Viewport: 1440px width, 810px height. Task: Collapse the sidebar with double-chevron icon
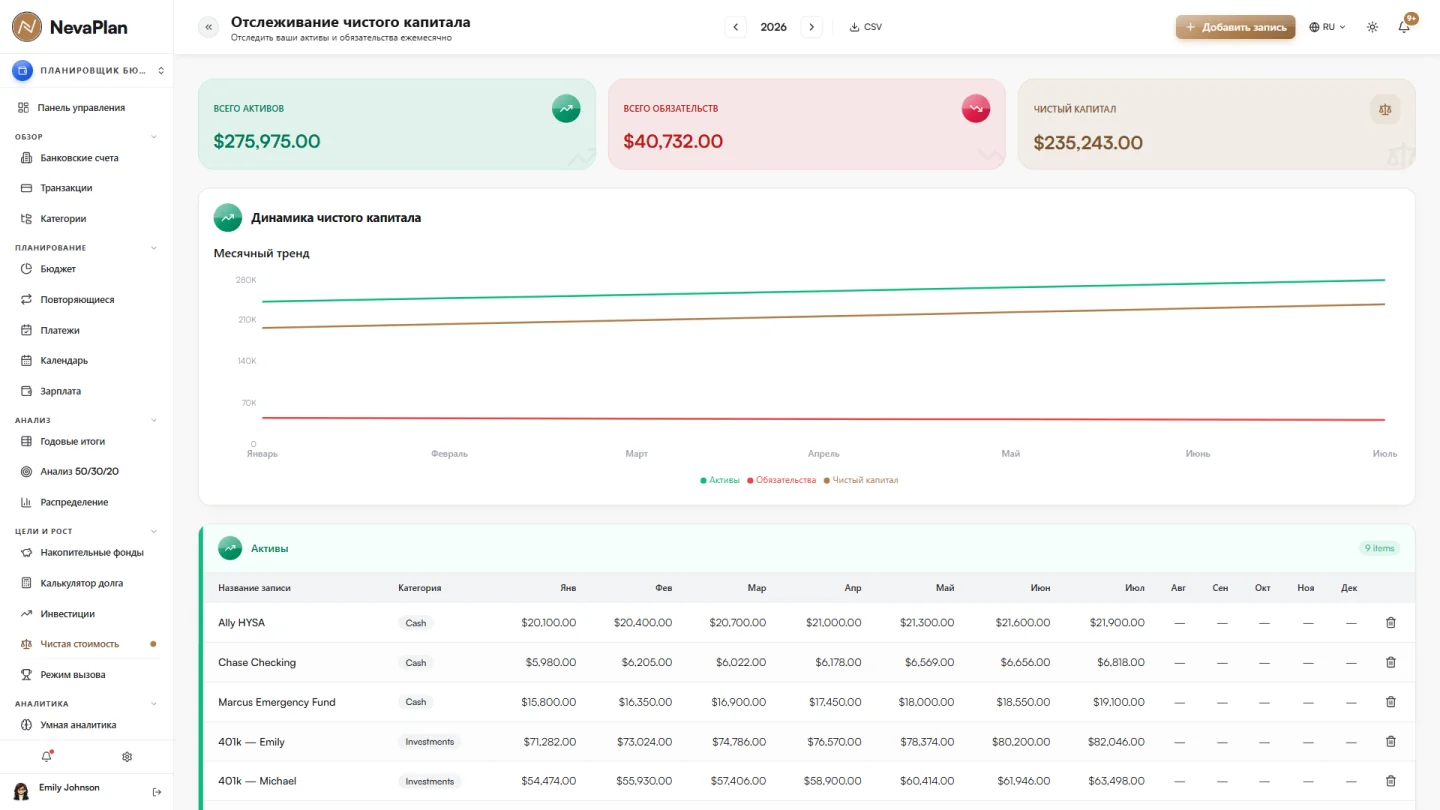[x=209, y=27]
